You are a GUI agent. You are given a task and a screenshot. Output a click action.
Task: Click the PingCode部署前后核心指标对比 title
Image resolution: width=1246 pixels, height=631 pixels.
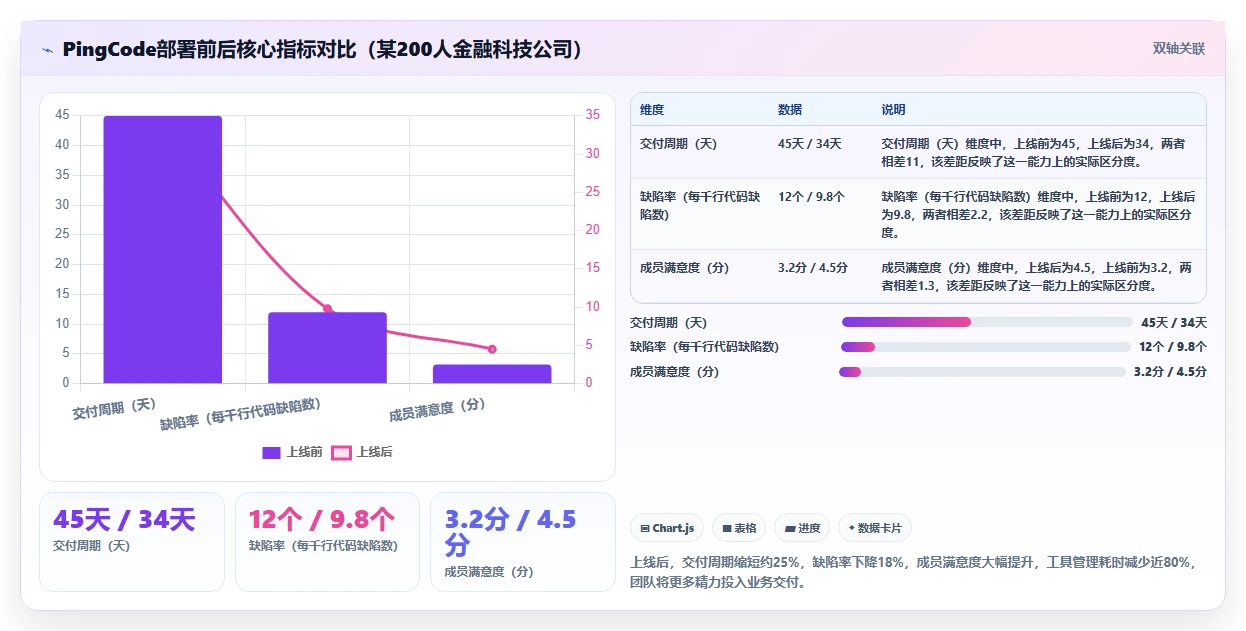322,49
